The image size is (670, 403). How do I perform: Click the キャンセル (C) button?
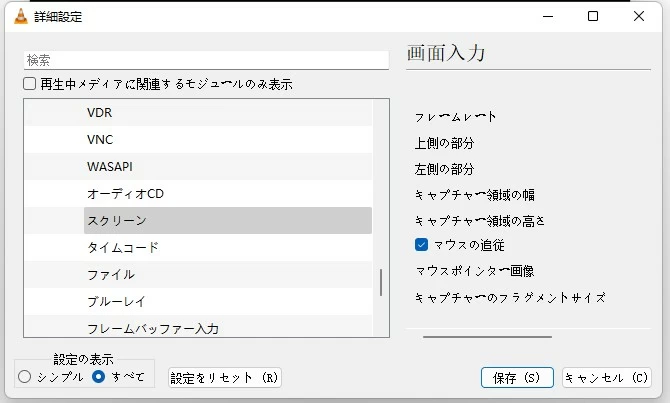606,377
